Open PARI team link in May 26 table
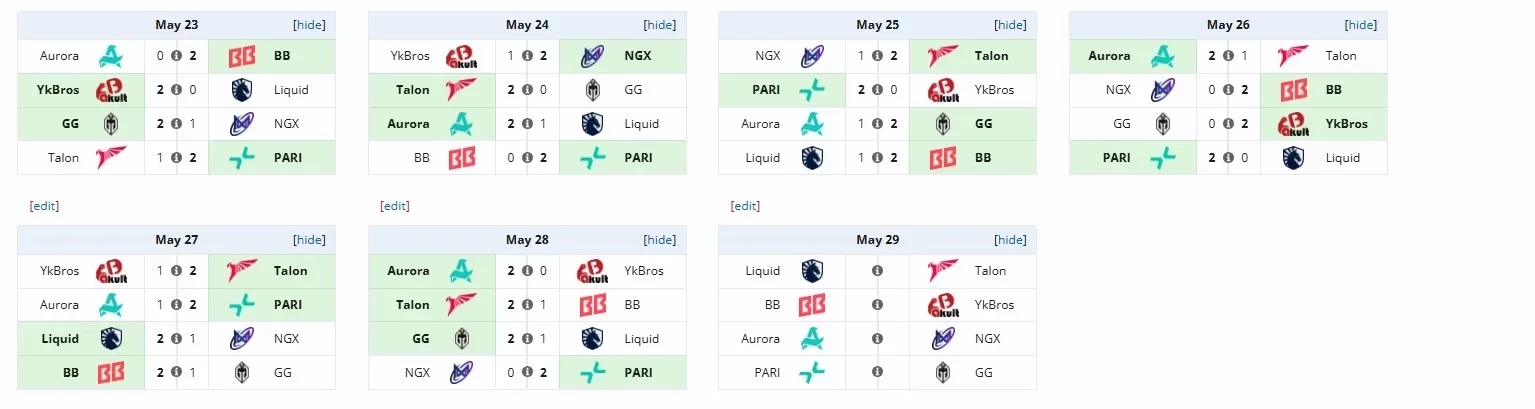Image resolution: width=1535 pixels, height=409 pixels. [1116, 158]
